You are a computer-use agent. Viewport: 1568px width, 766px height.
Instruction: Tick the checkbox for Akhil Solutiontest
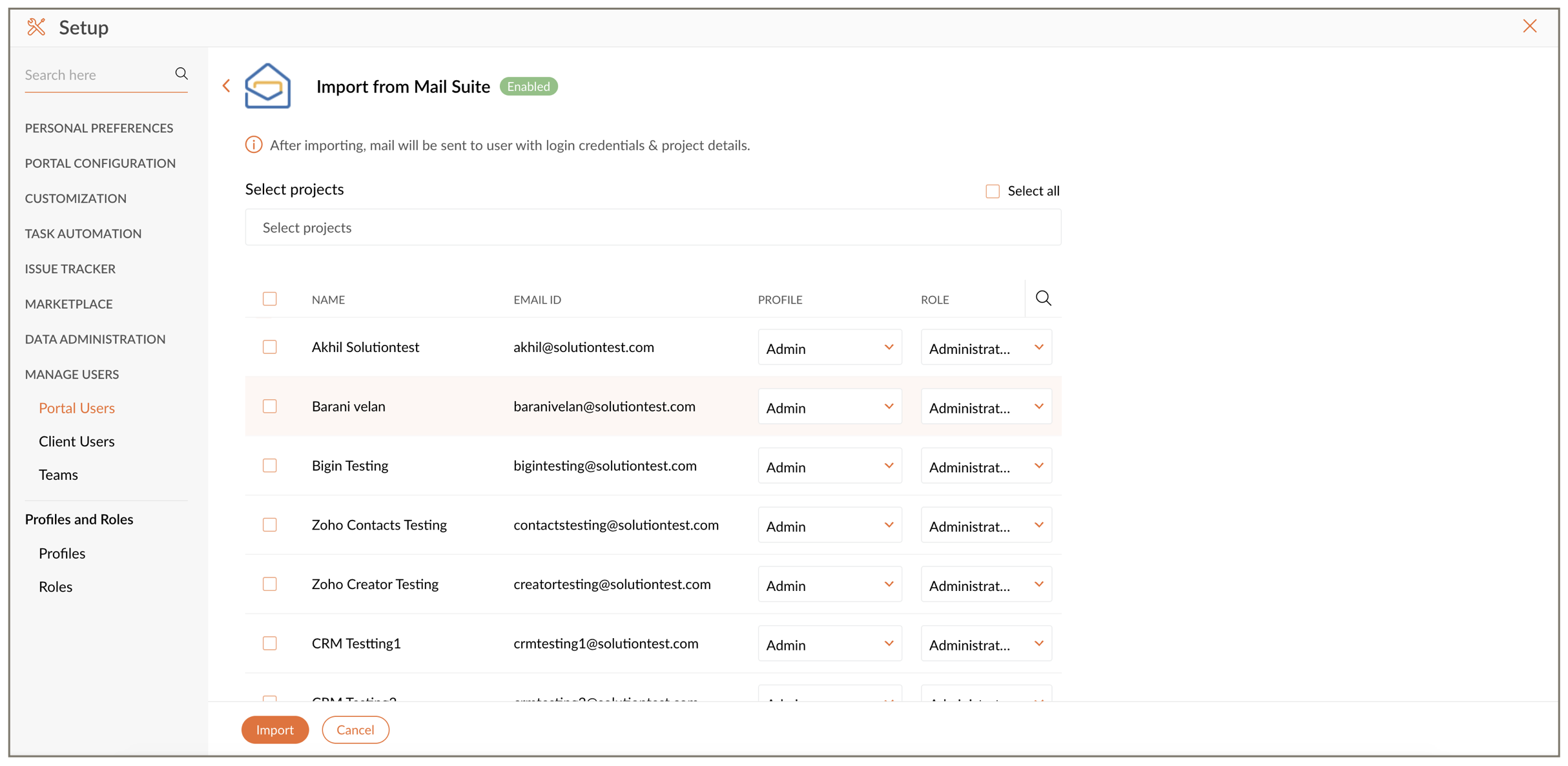(x=270, y=347)
